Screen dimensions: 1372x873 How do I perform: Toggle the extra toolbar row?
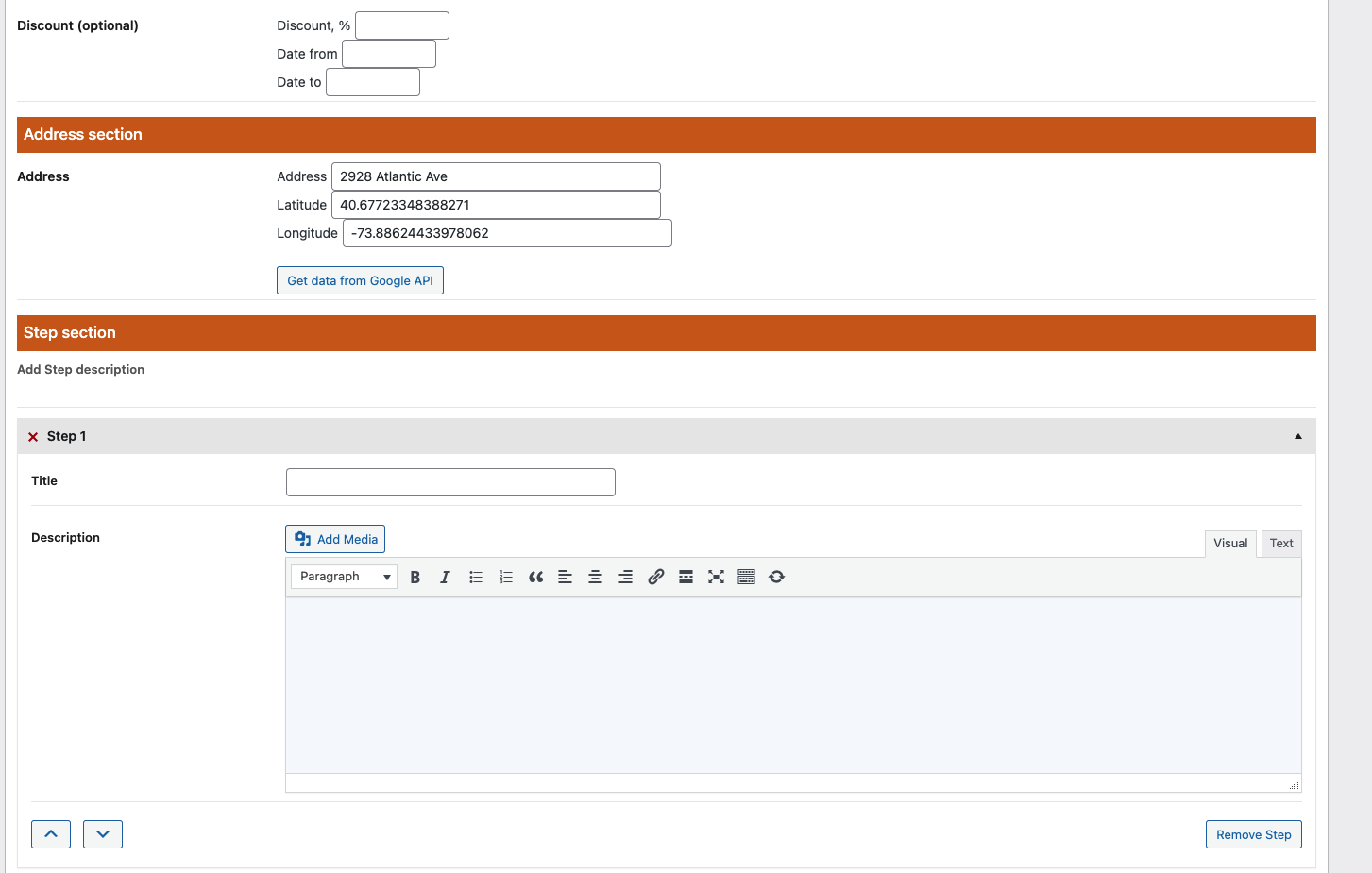point(746,577)
